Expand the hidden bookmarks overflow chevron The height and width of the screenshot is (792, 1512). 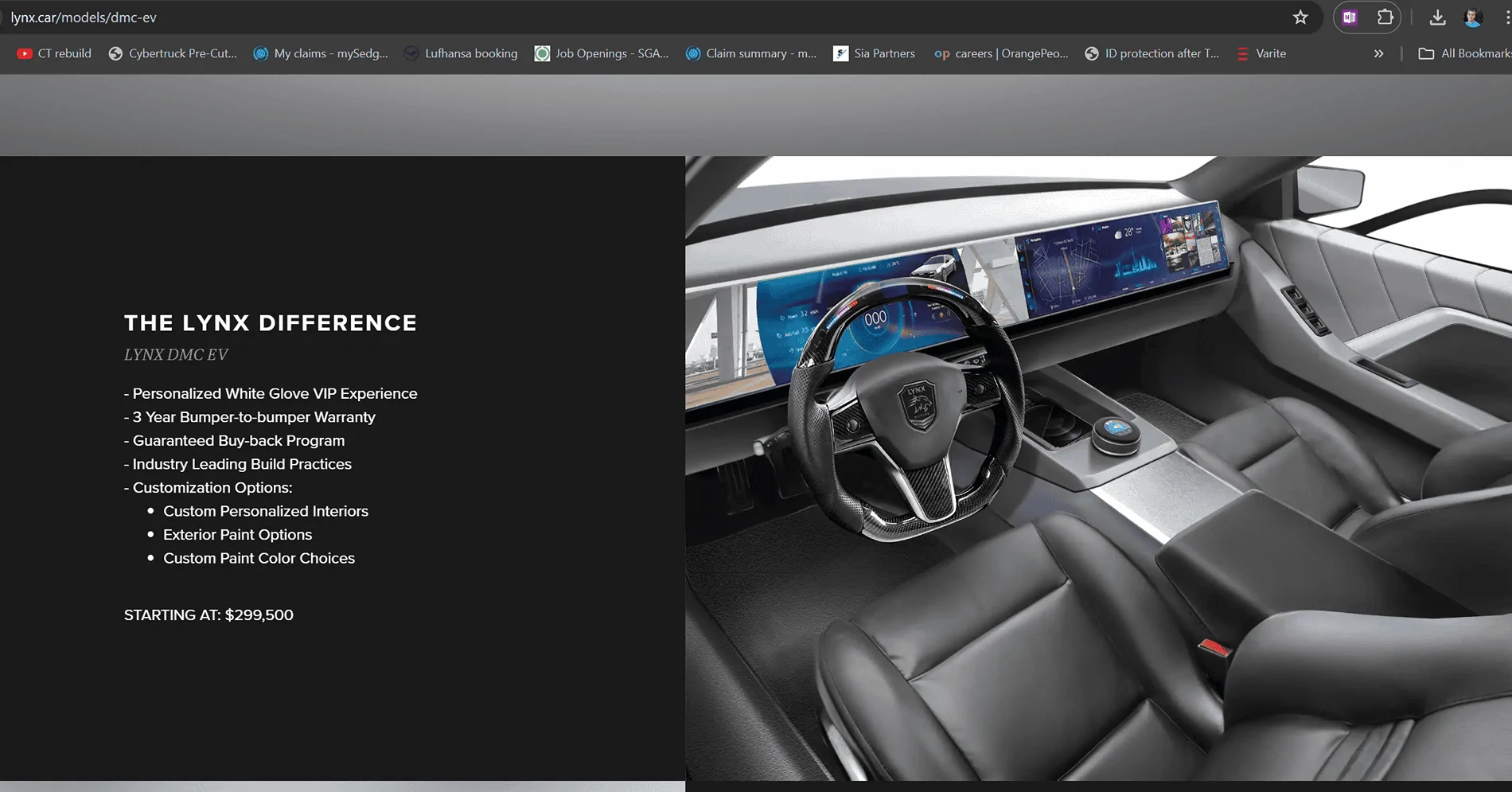pos(1378,53)
